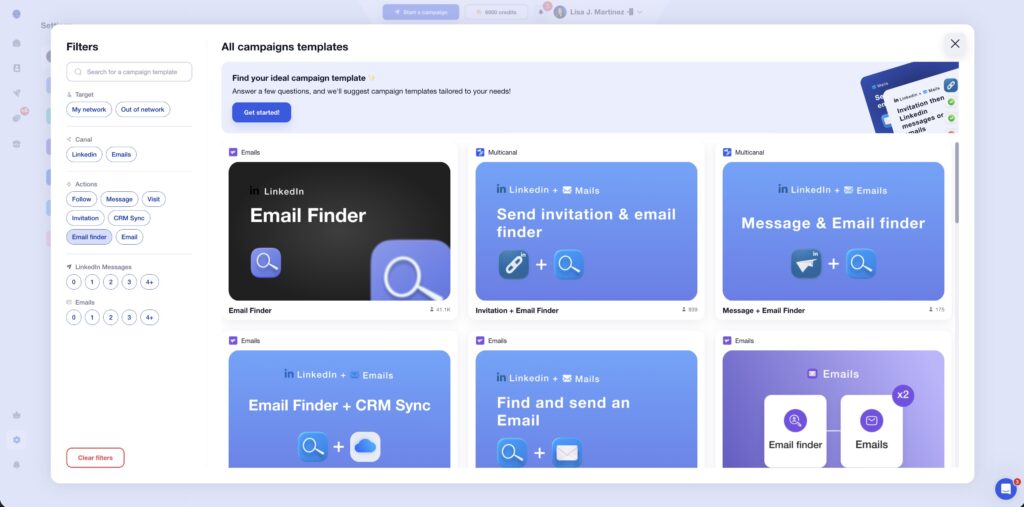Click the settings gear in left sidebar

pos(16,440)
